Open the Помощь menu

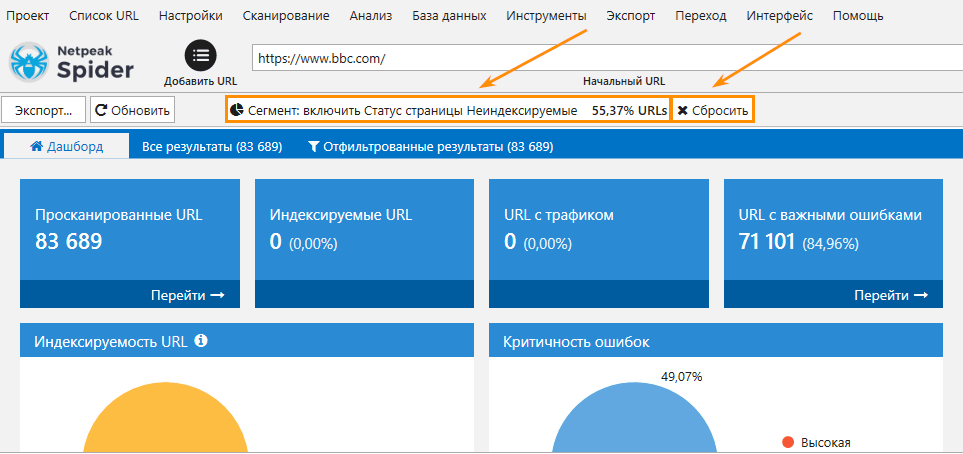click(x=858, y=16)
